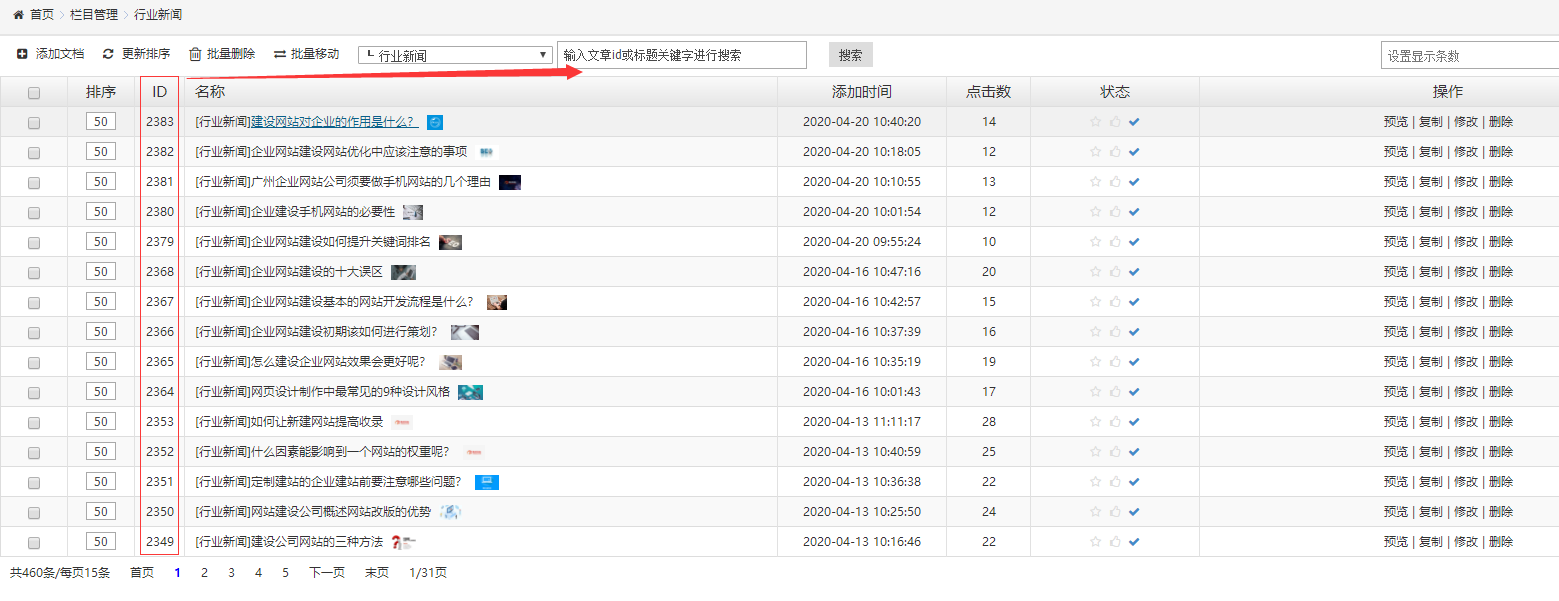Go to page 3 in pagination
The width and height of the screenshot is (1559, 601).
pos(231,573)
